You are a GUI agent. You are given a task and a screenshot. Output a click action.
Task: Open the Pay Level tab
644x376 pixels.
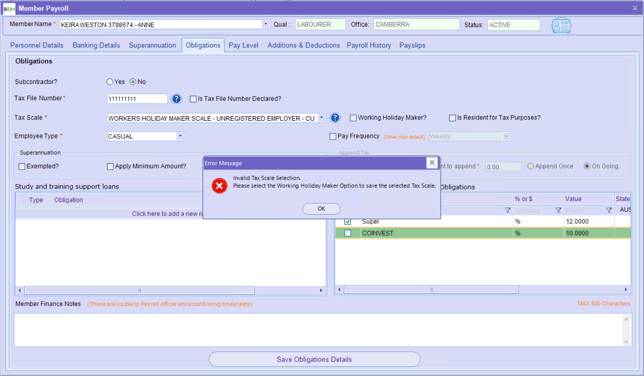tap(244, 45)
